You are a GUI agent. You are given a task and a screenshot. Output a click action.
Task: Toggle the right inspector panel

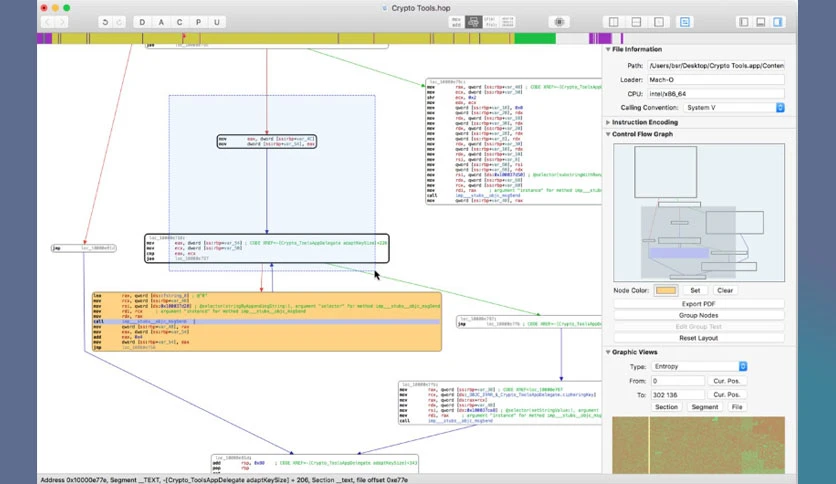coord(778,22)
